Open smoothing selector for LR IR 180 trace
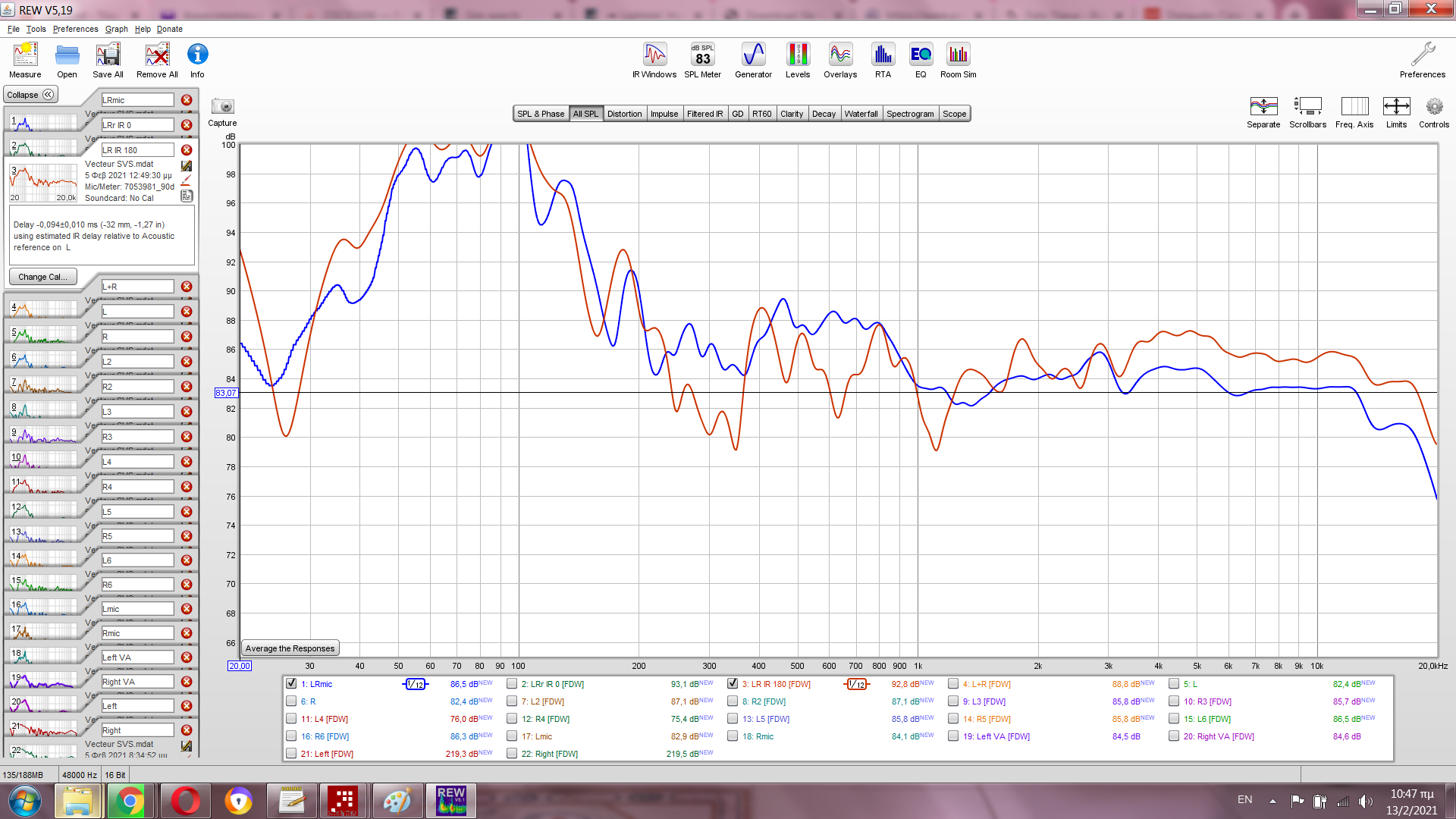This screenshot has height=819, width=1456. [x=856, y=684]
